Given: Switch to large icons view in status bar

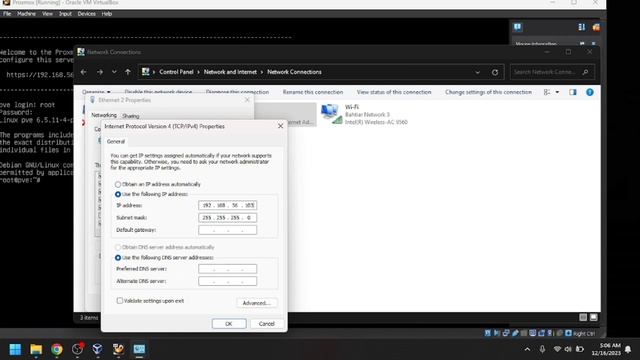Looking at the screenshot, I should 593,317.
